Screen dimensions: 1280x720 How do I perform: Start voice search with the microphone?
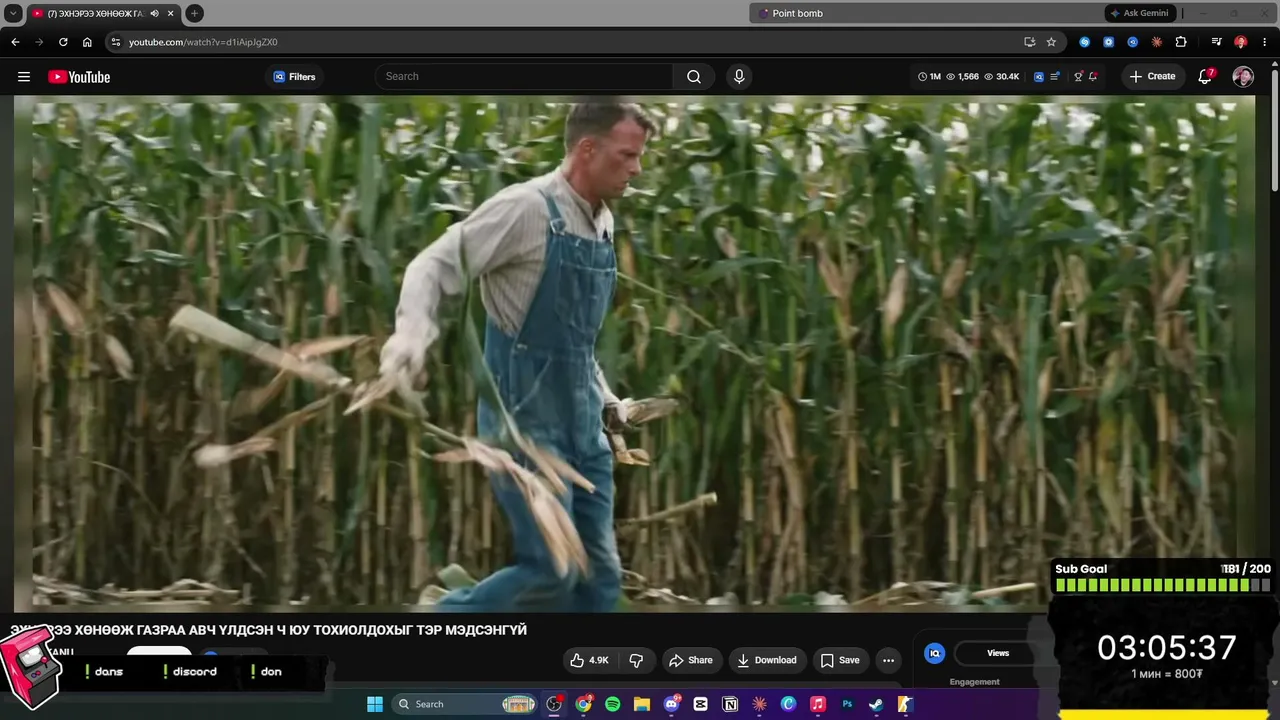(739, 77)
